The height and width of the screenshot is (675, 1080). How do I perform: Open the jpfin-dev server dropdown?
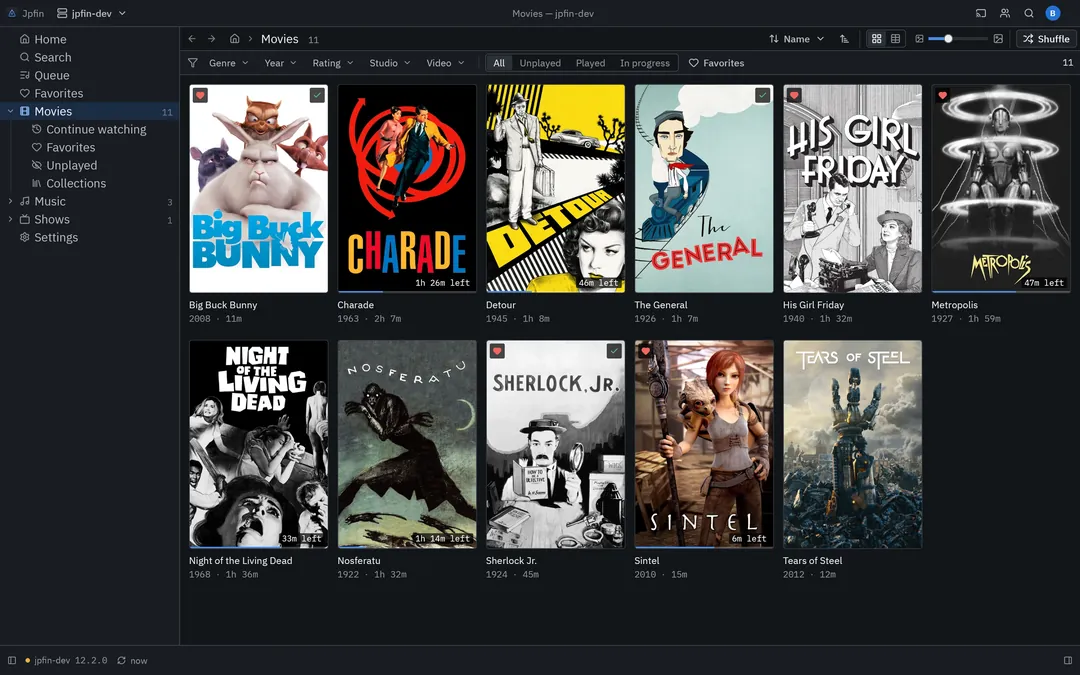[x=91, y=13]
